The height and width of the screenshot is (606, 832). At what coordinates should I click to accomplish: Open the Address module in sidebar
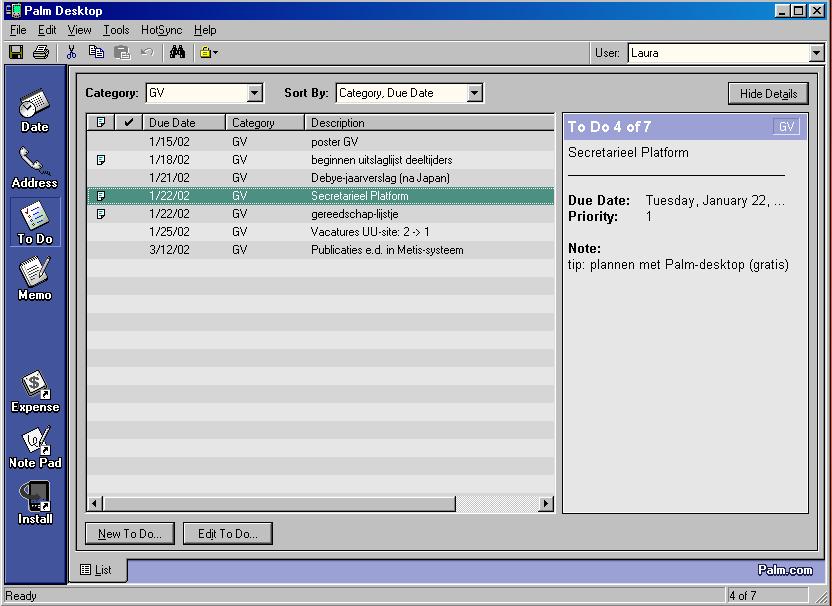[34, 168]
